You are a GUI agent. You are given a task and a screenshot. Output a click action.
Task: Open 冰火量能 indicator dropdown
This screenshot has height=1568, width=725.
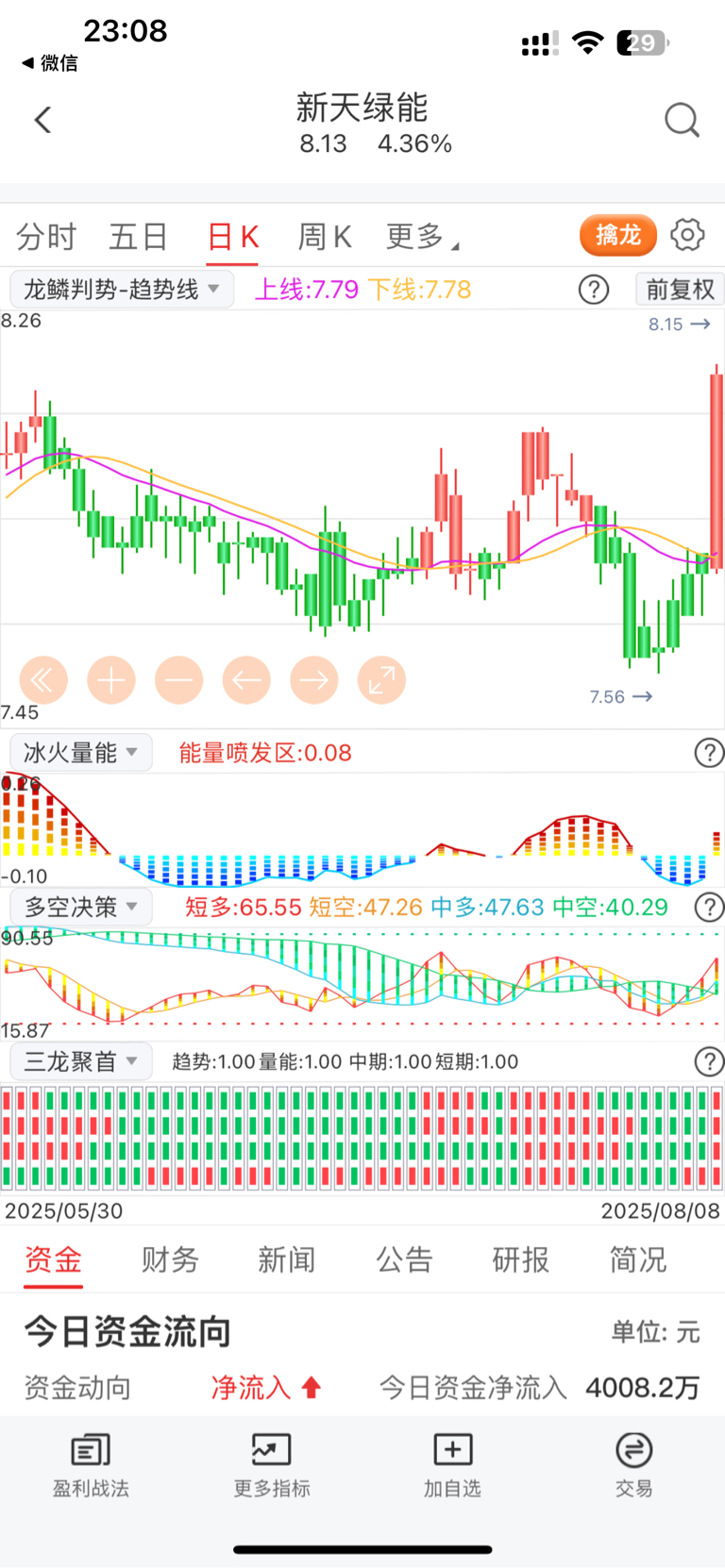click(81, 752)
